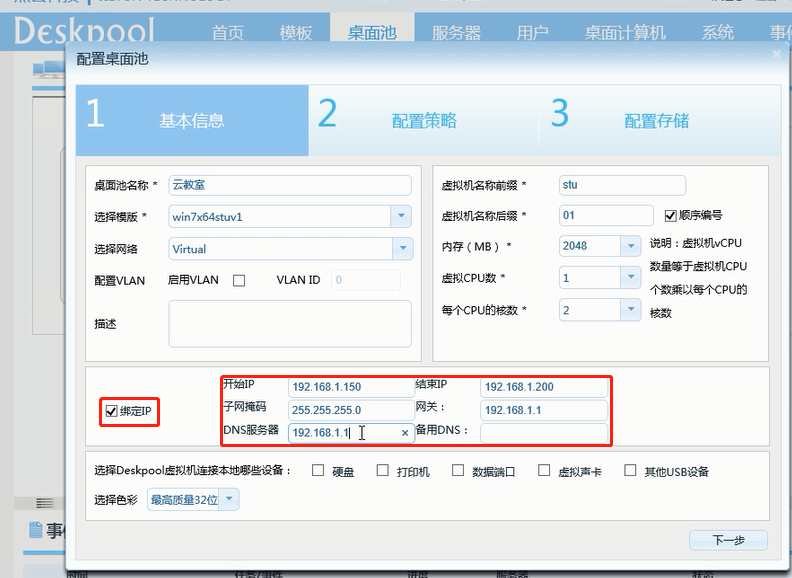Open the 首页 navigation tab

click(x=227, y=33)
